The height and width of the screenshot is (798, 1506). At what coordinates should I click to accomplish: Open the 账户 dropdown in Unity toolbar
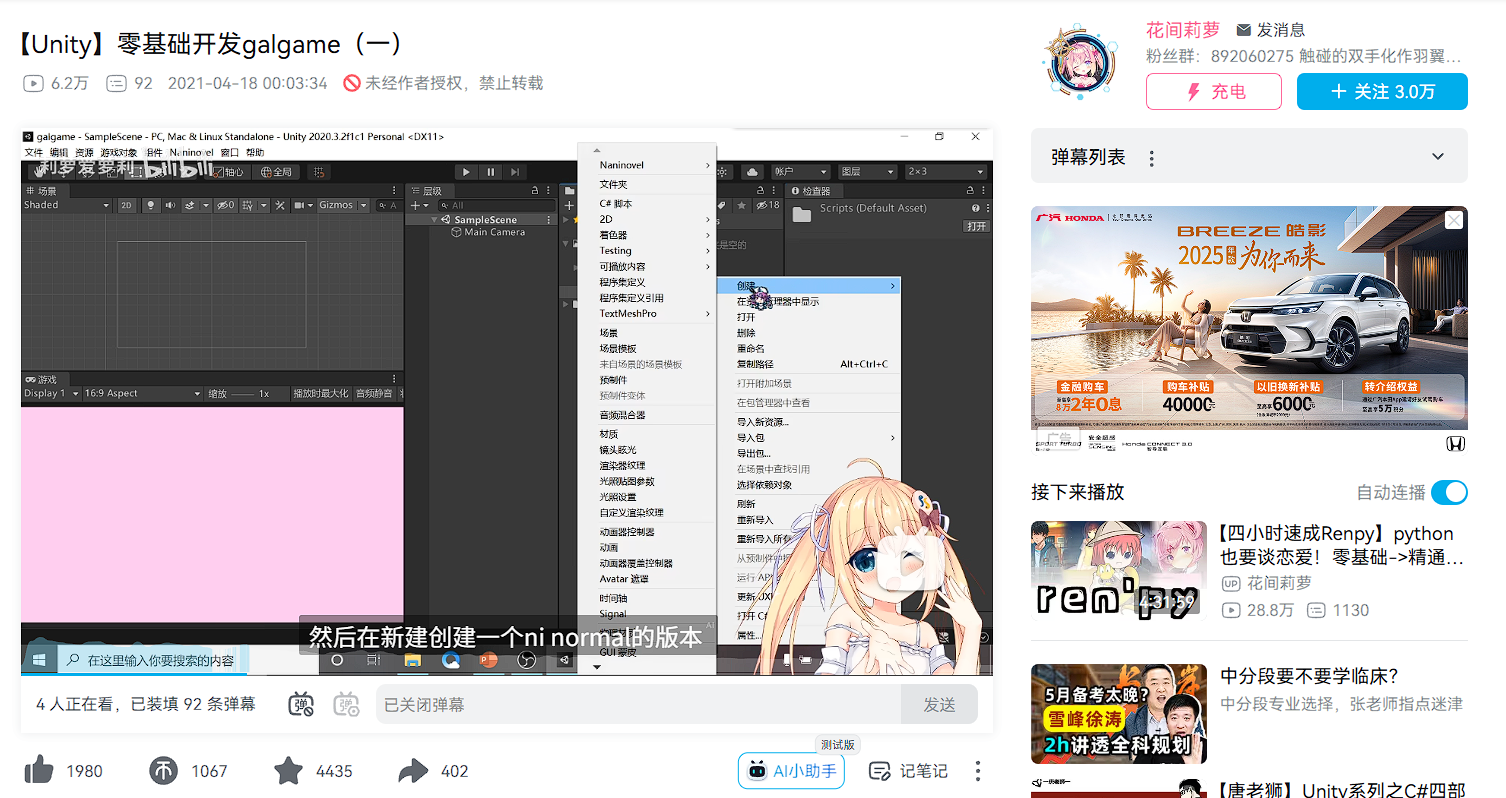800,172
